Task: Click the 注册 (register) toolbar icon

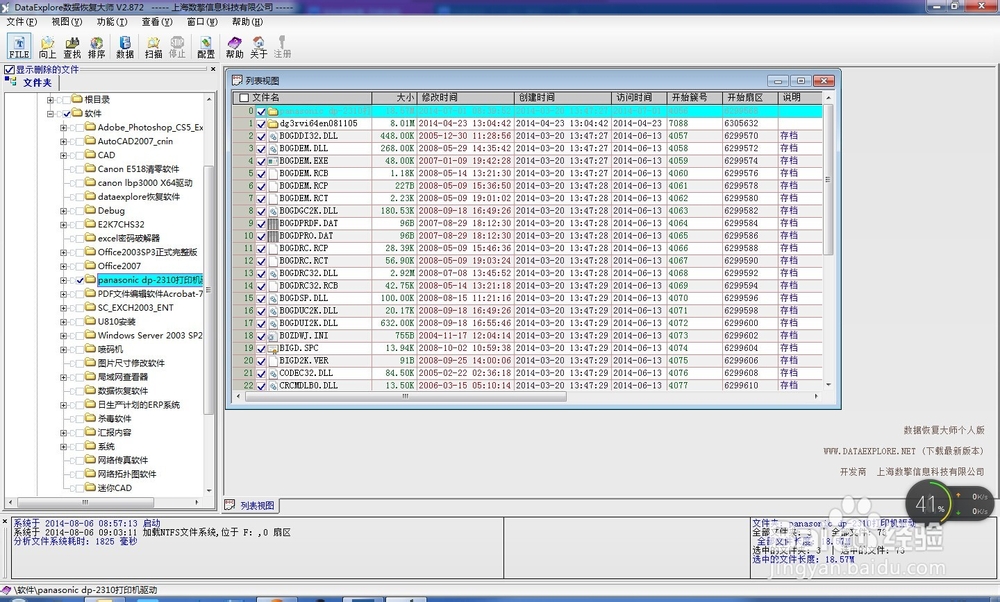Action: point(283,47)
